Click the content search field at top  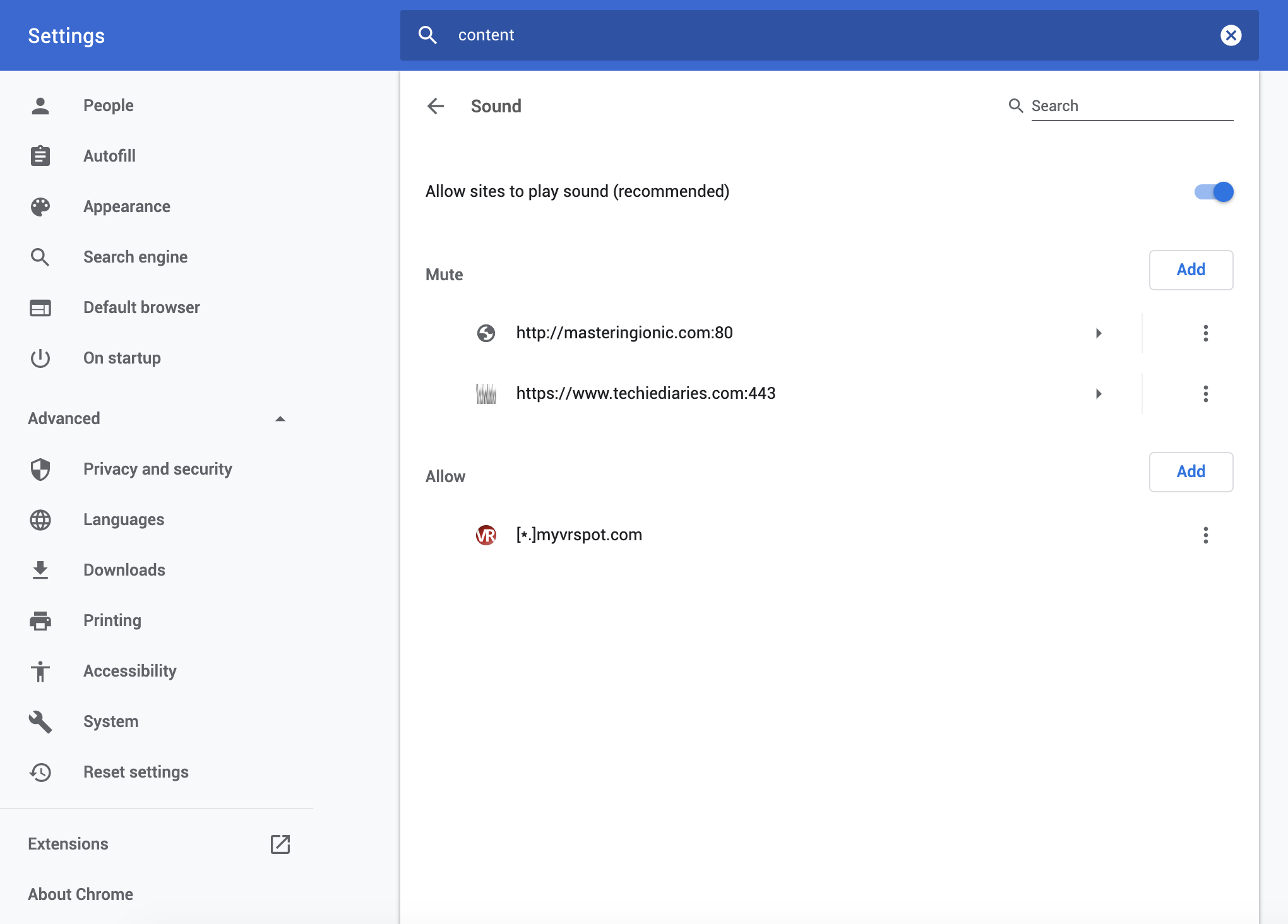[x=829, y=35]
